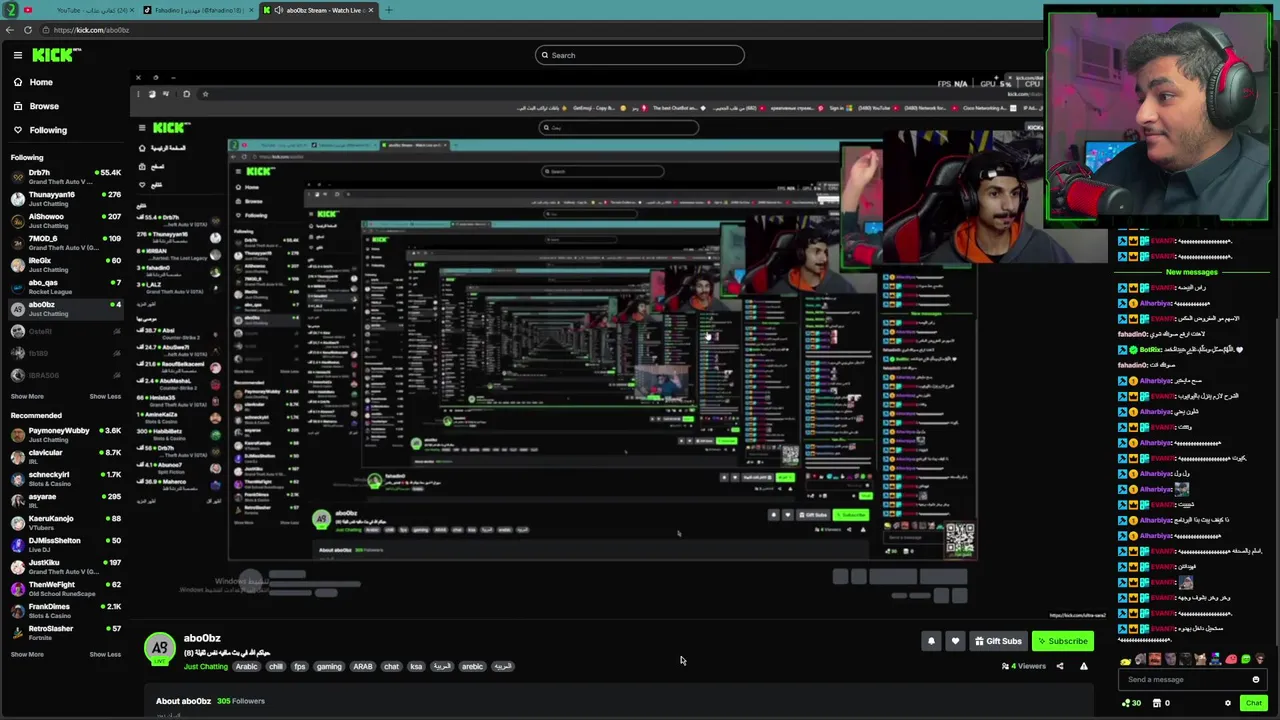Click the Gift Subs button
This screenshot has width=1280, height=720.
(x=998, y=641)
